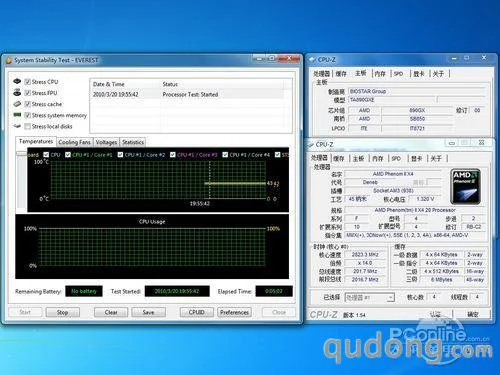Screen dimensions: 500x375
Task: Click the CPU chip icon beside Stress CPU
Action: click(x=17, y=81)
